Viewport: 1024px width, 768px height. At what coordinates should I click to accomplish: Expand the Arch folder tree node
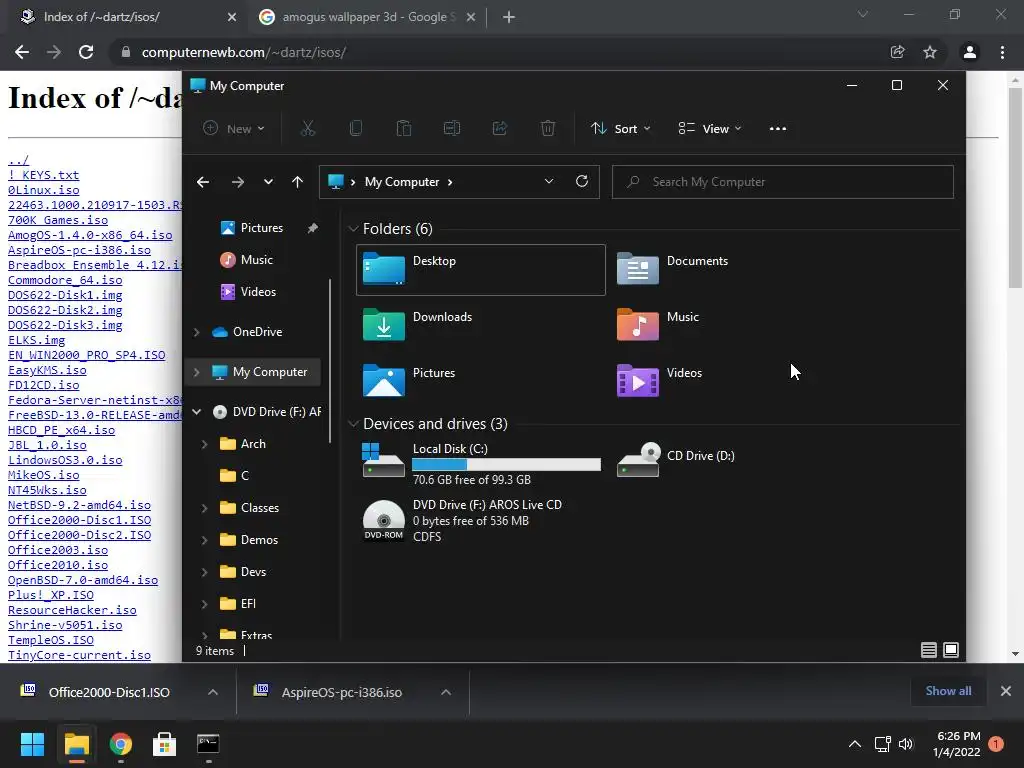tap(204, 444)
